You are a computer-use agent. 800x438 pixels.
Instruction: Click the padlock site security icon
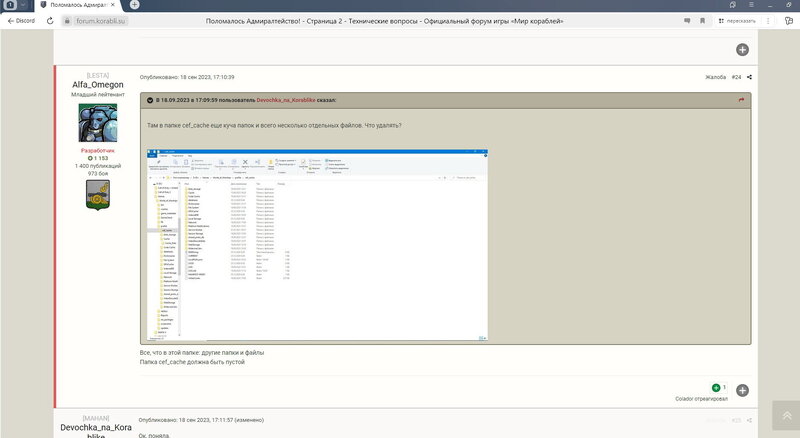tap(67, 21)
